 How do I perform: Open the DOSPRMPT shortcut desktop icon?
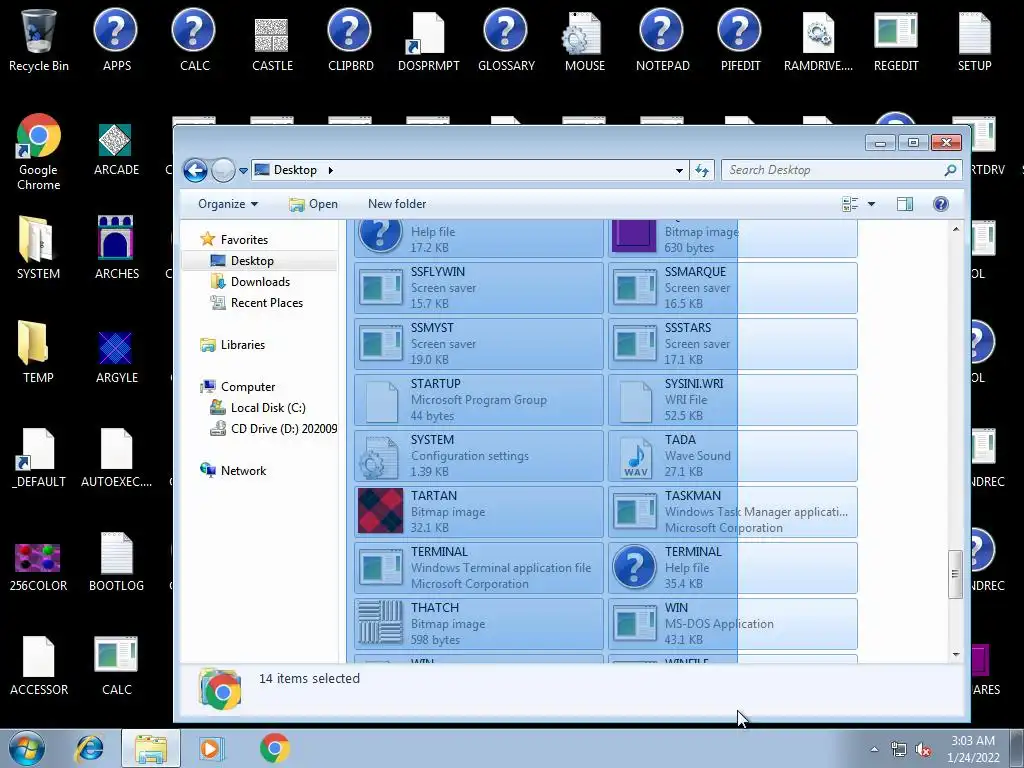428,40
